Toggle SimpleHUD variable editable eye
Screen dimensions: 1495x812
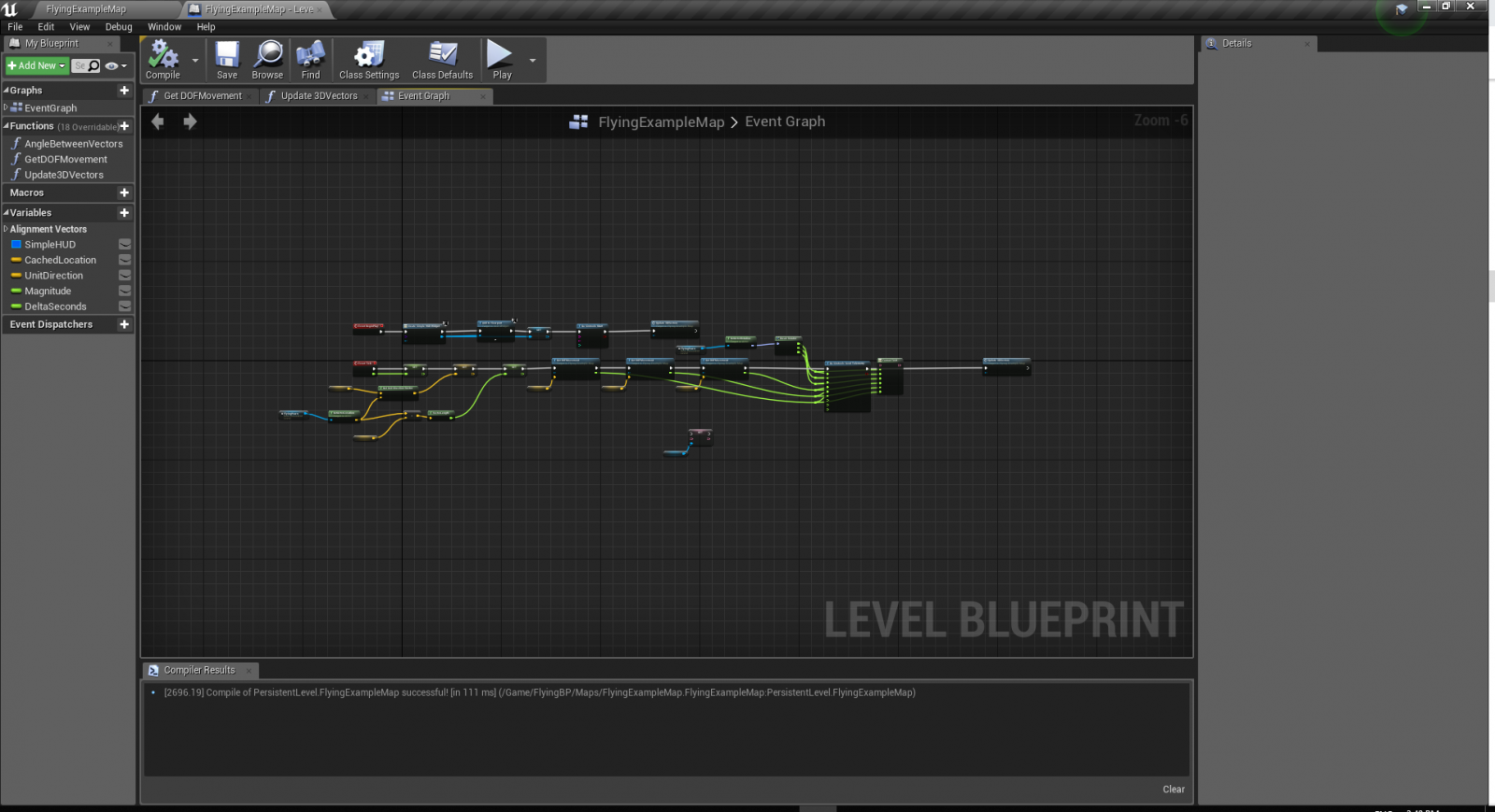pyautogui.click(x=124, y=245)
